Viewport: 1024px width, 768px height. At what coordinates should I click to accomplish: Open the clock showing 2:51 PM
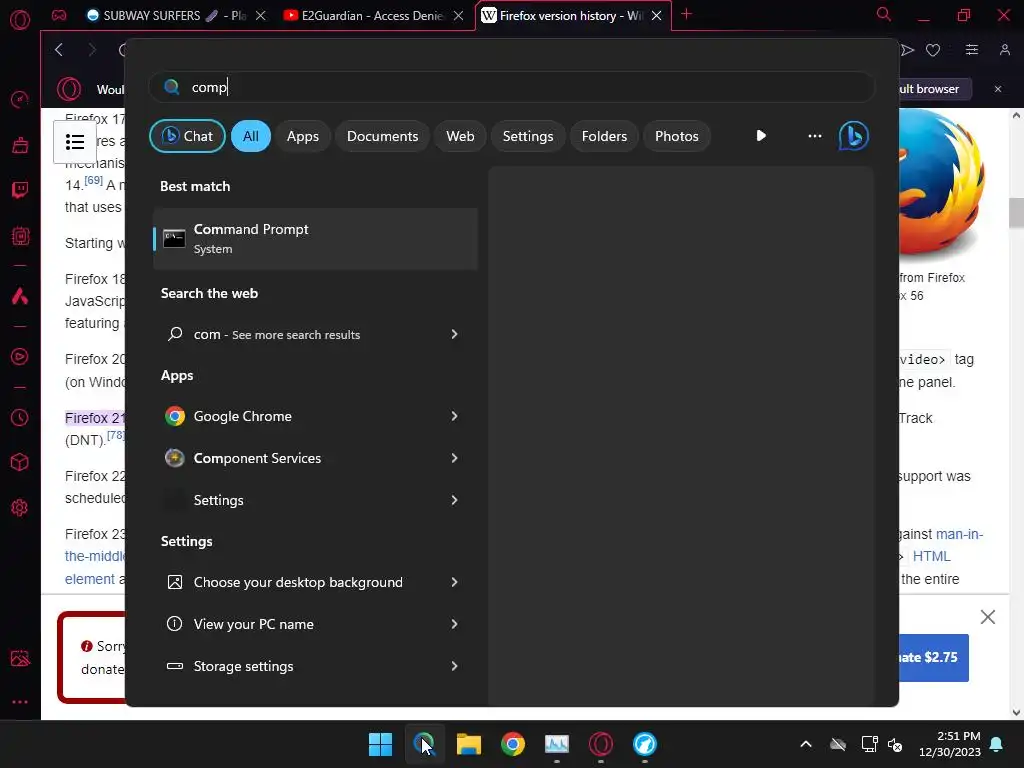[950, 744]
